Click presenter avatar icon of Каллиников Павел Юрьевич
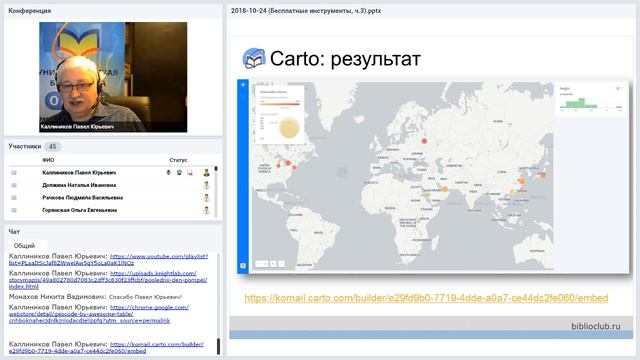The image size is (640, 360). tap(207, 173)
